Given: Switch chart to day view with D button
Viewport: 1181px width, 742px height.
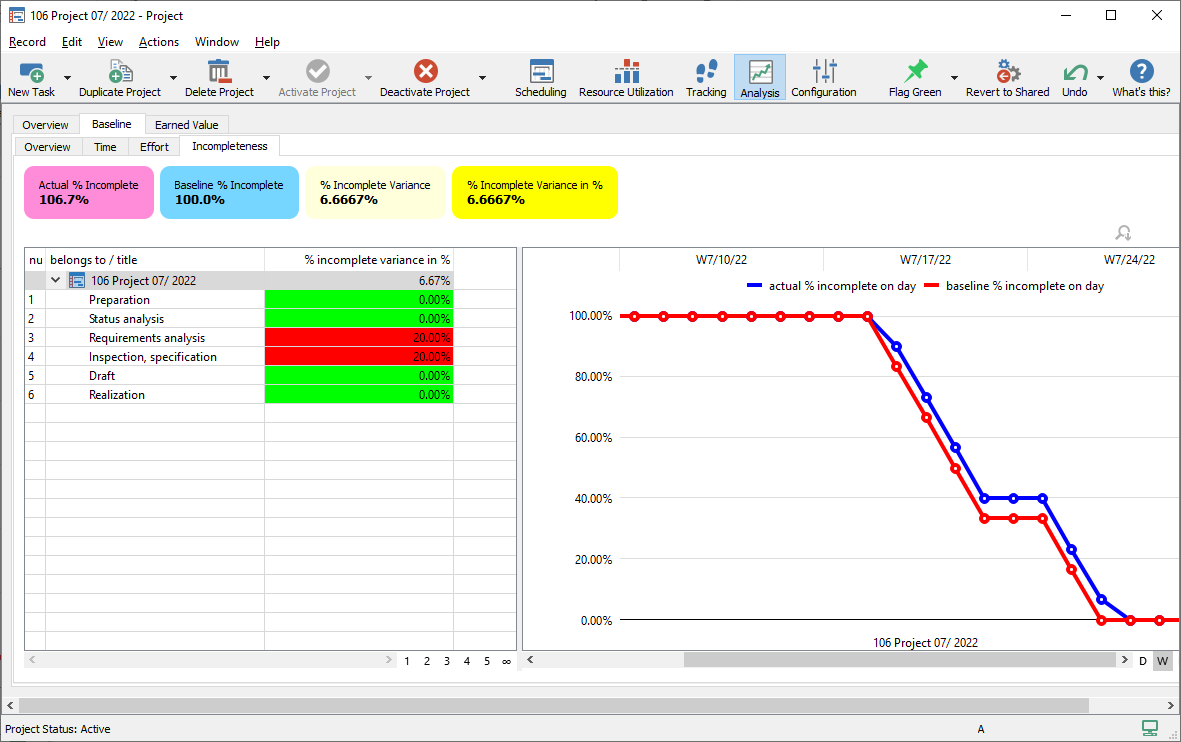Looking at the screenshot, I should (1143, 661).
